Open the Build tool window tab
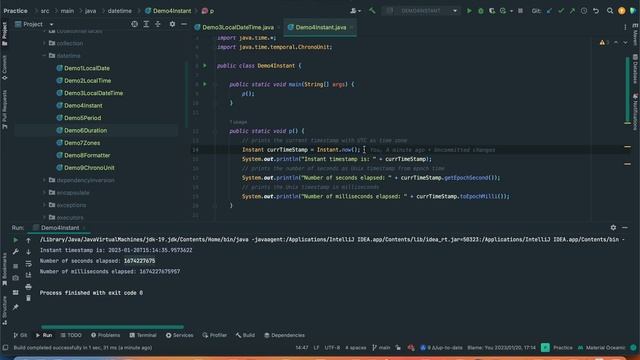 click(x=245, y=335)
